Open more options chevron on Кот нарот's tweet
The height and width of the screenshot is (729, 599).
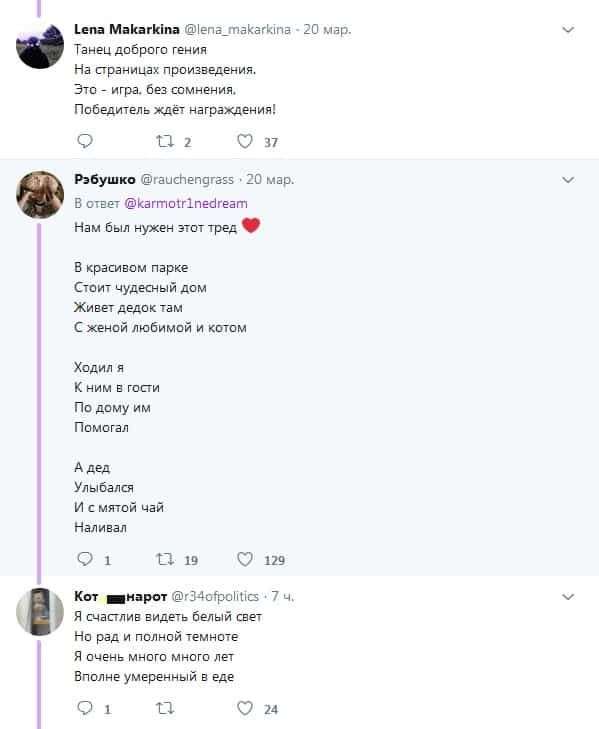click(x=568, y=596)
